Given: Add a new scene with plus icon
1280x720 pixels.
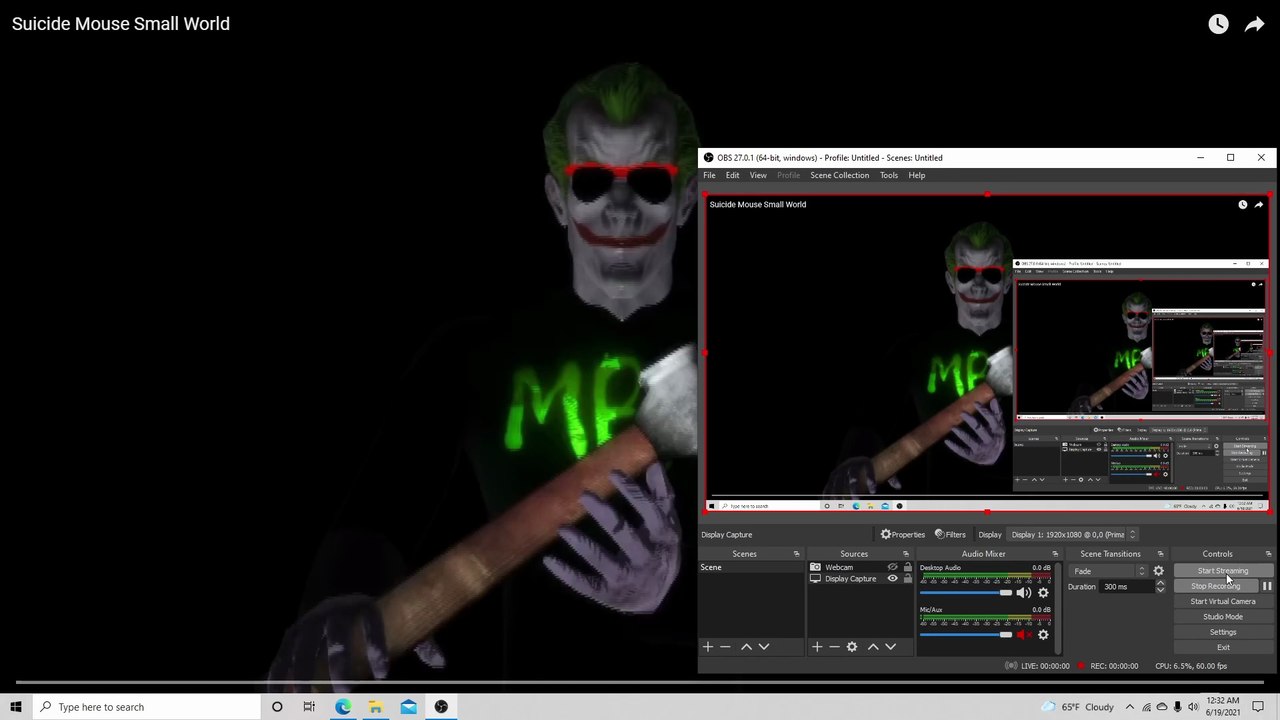Looking at the screenshot, I should 708,647.
